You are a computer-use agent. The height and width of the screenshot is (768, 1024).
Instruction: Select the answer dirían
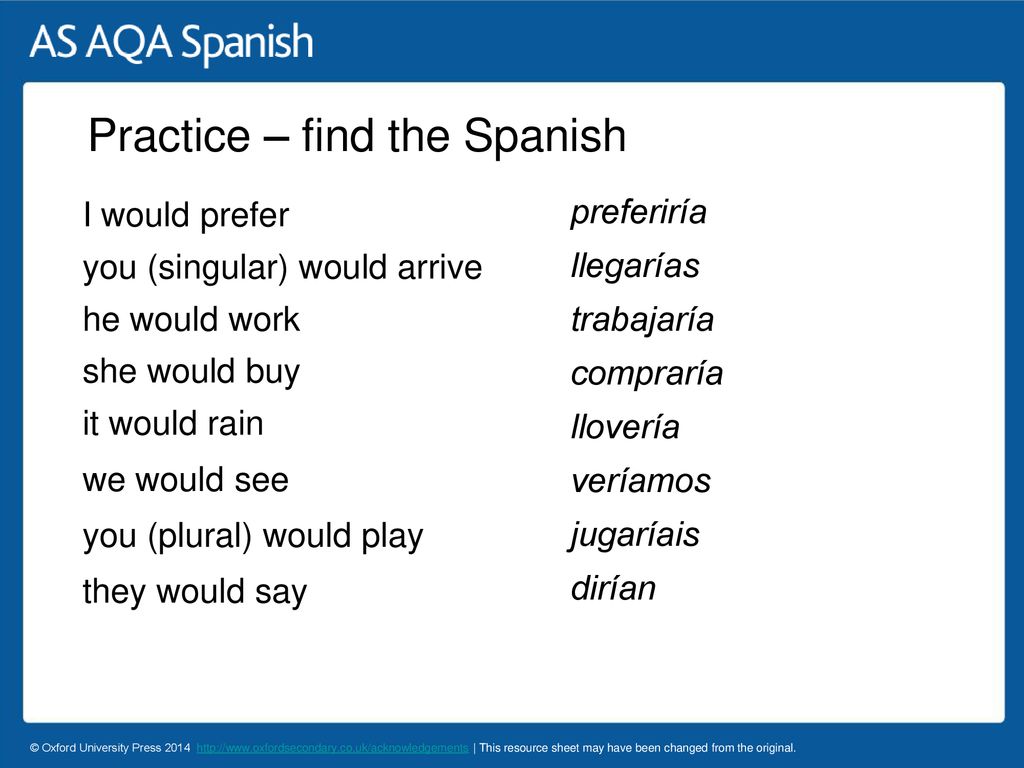613,588
